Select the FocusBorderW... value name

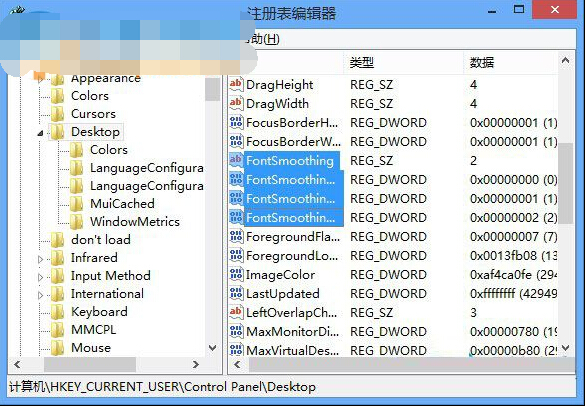click(293, 142)
